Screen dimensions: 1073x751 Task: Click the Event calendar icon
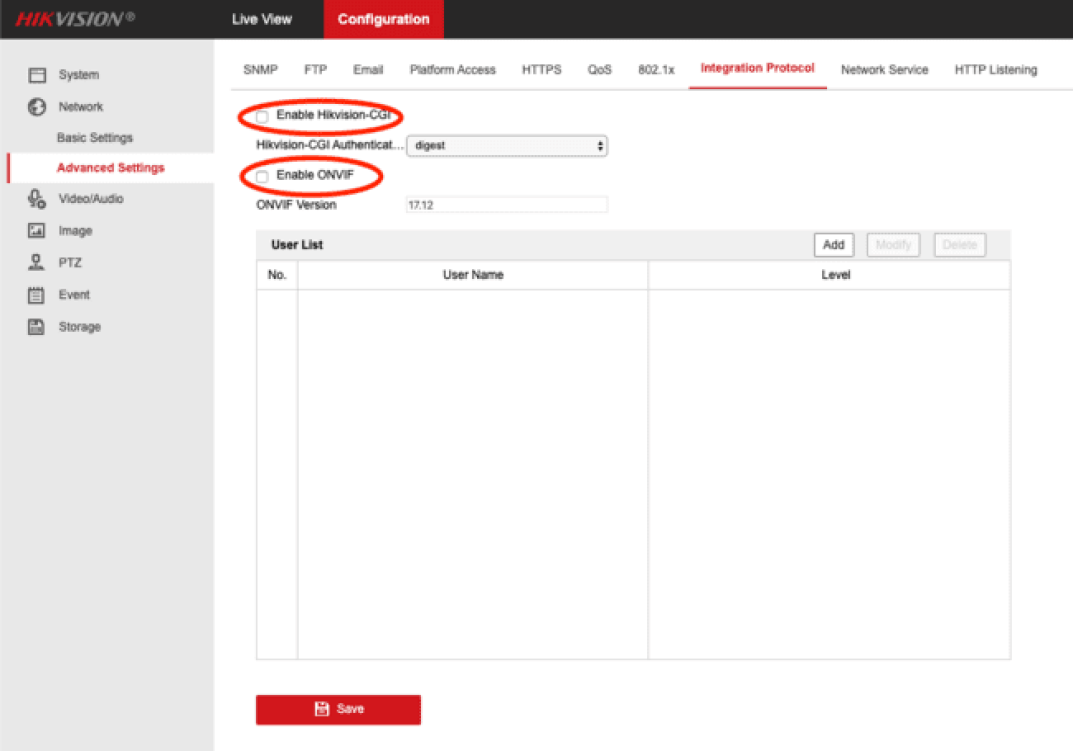coord(37,295)
